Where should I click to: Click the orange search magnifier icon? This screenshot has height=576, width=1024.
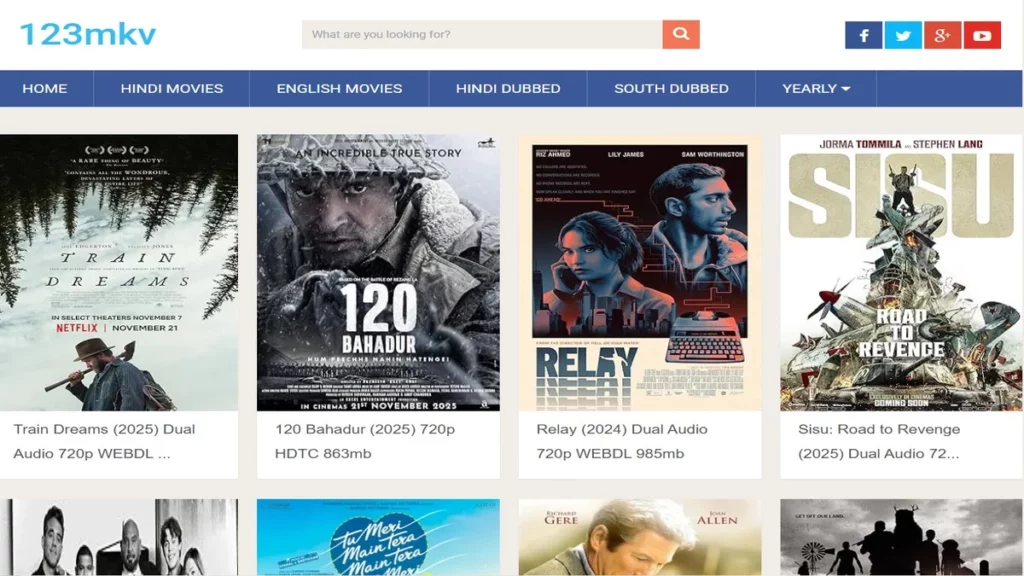pos(681,33)
